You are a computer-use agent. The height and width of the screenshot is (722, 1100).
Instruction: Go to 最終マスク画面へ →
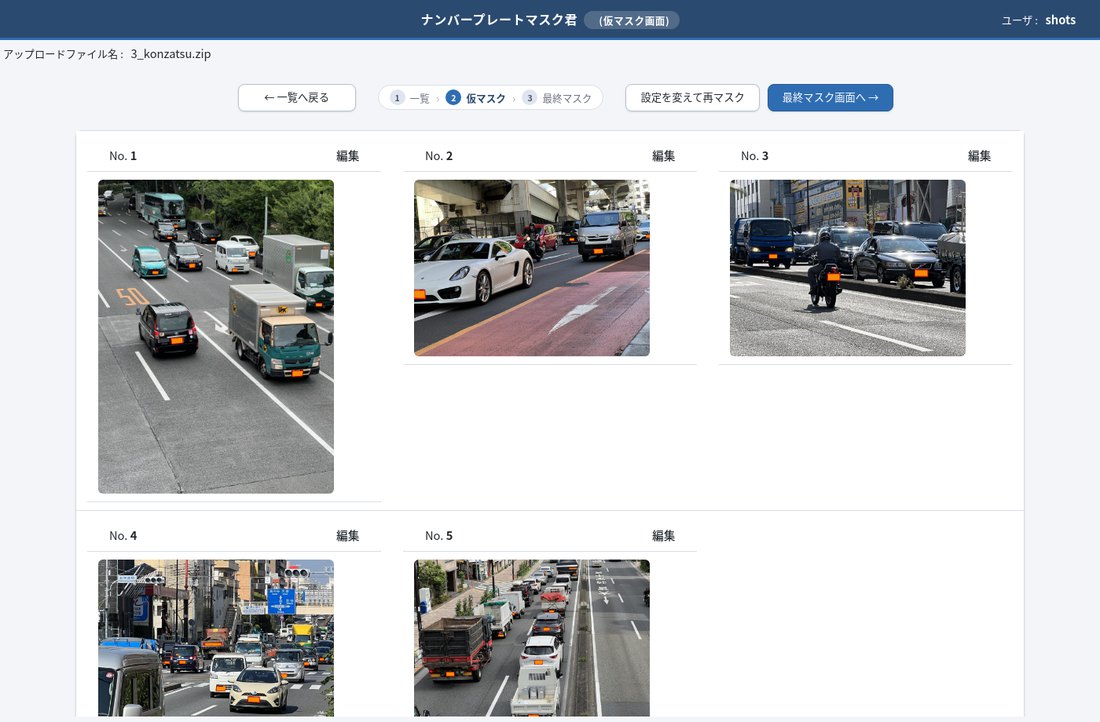830,98
